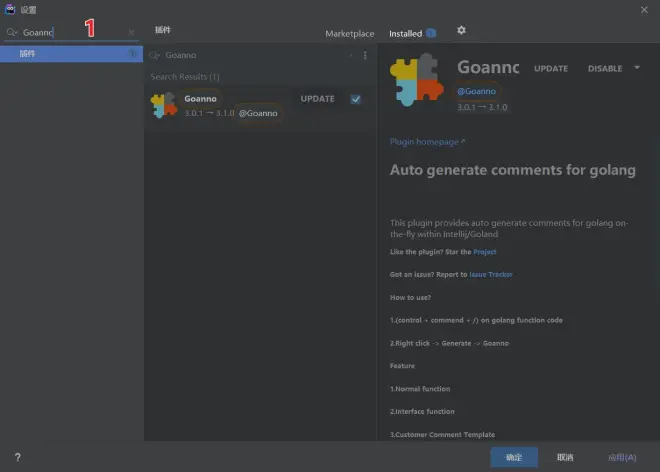This screenshot has width=660, height=472.
Task: Confirm with the 确定 button
Action: click(x=514, y=457)
